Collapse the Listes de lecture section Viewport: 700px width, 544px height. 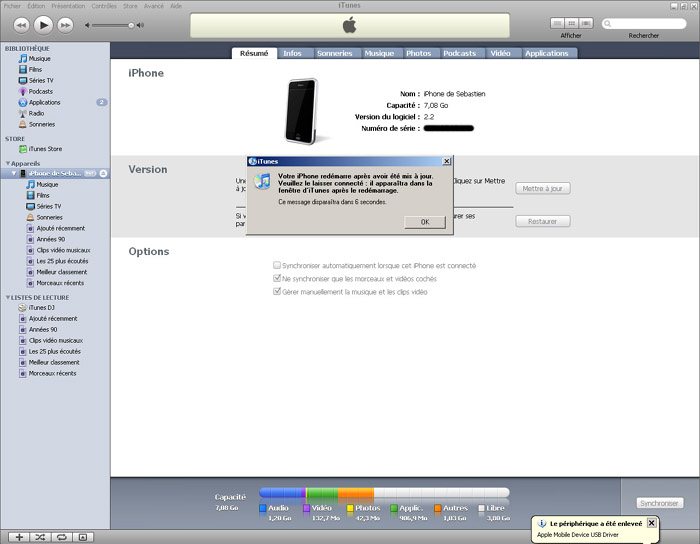click(x=8, y=297)
